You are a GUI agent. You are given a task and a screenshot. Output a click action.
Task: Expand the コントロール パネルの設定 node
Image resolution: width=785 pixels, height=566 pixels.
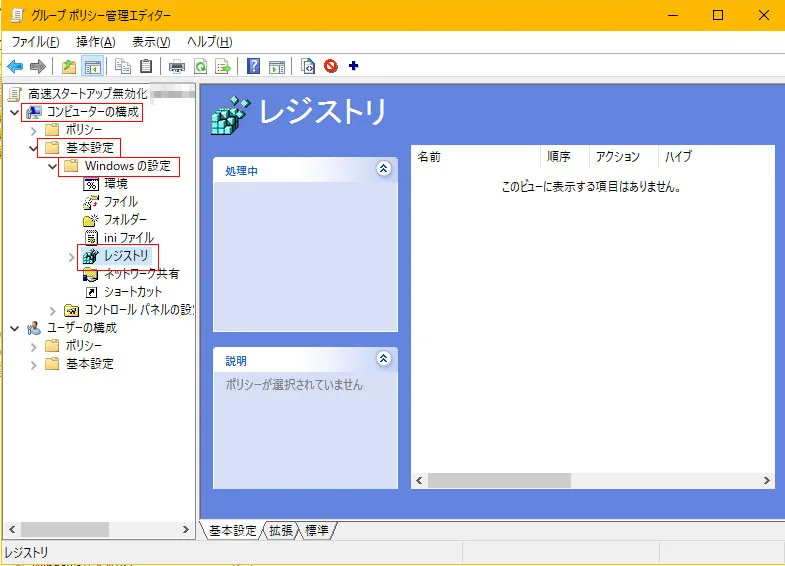53,310
